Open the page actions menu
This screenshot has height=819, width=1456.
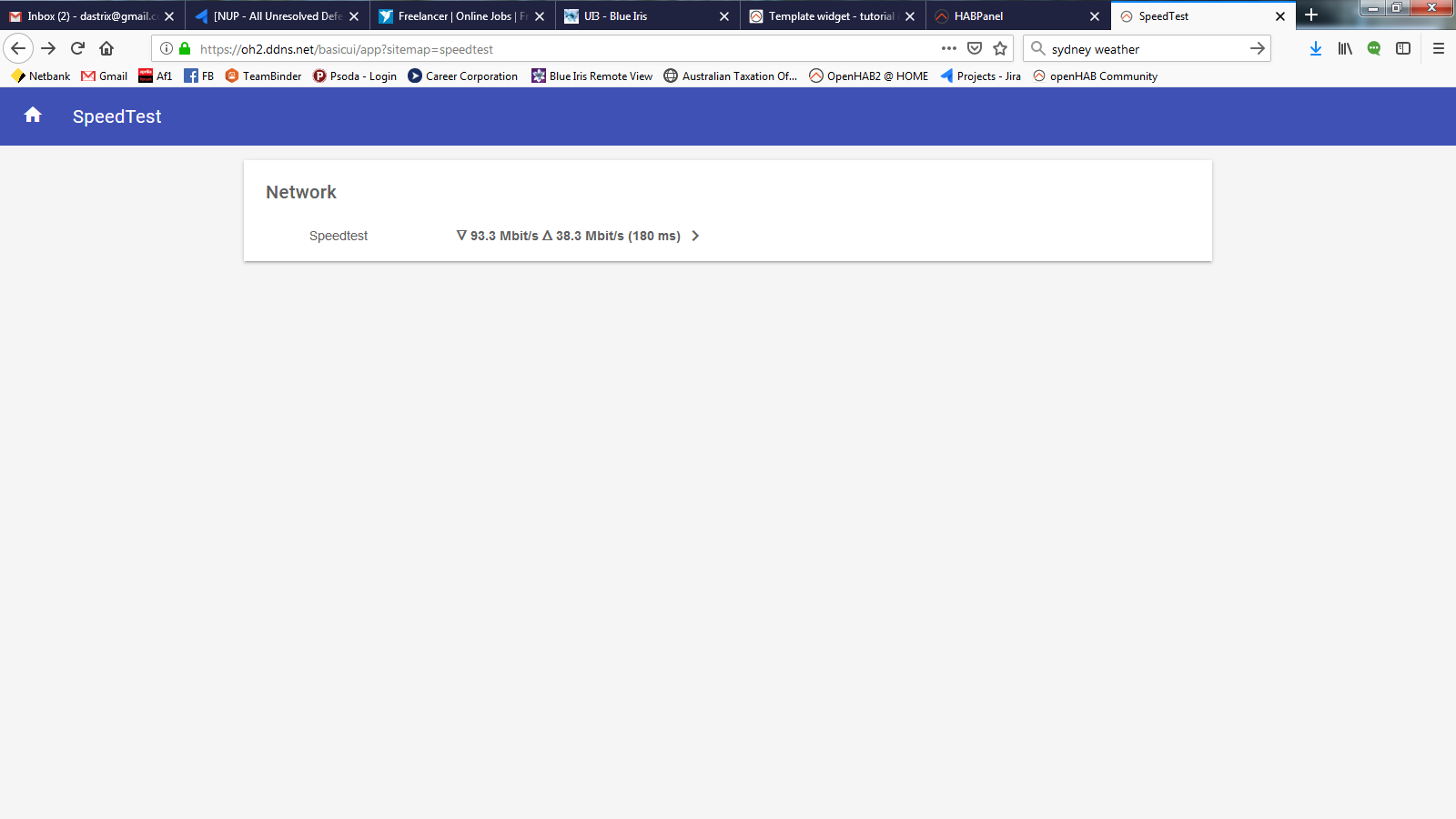(949, 48)
